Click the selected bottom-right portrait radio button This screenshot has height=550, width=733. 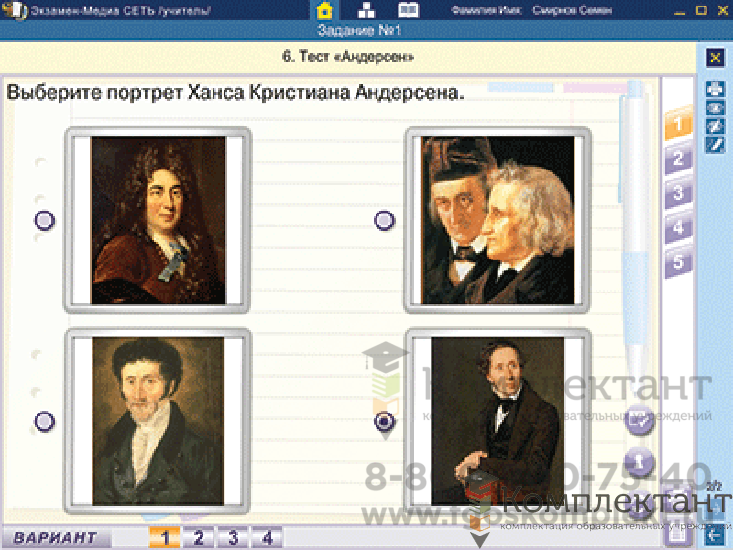coord(384,422)
